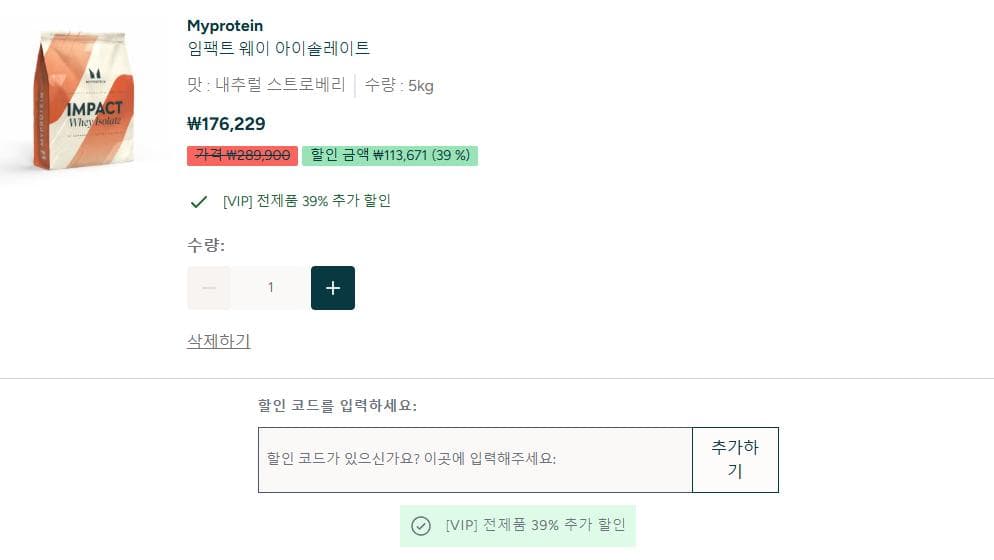Click the 수량: label above the stepper
Viewport: 994px width, 560px height.
[x=206, y=245]
